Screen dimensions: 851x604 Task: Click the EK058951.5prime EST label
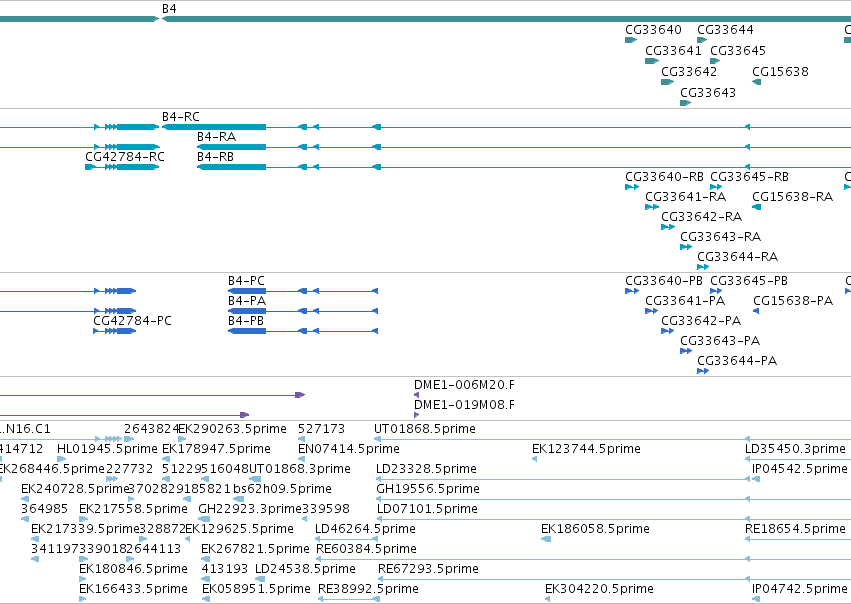256,589
